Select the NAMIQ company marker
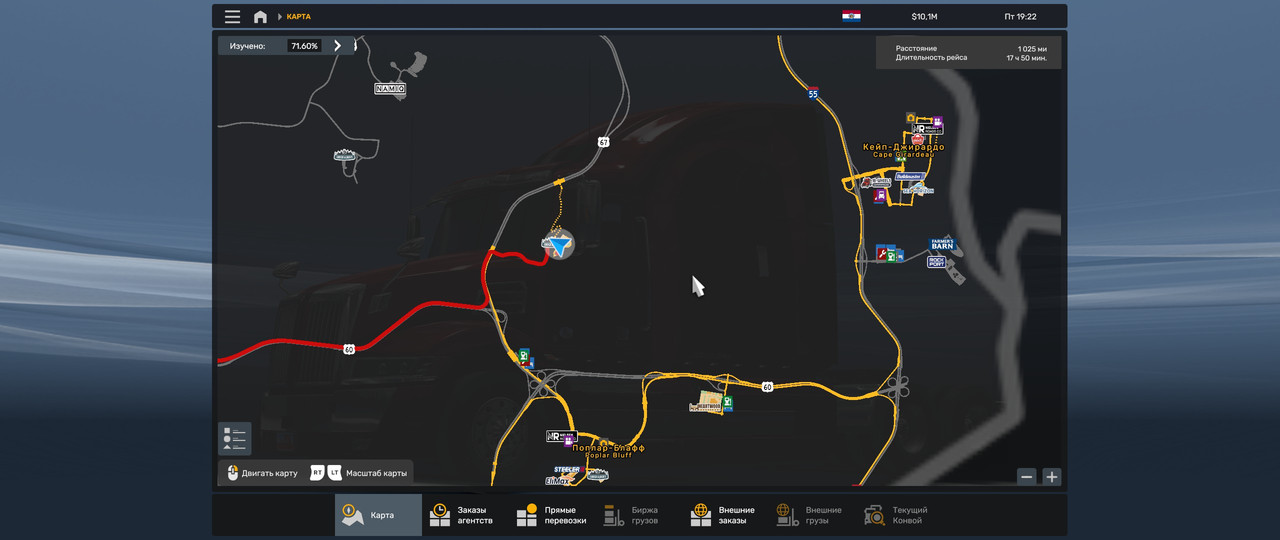The image size is (1280, 540). click(390, 89)
